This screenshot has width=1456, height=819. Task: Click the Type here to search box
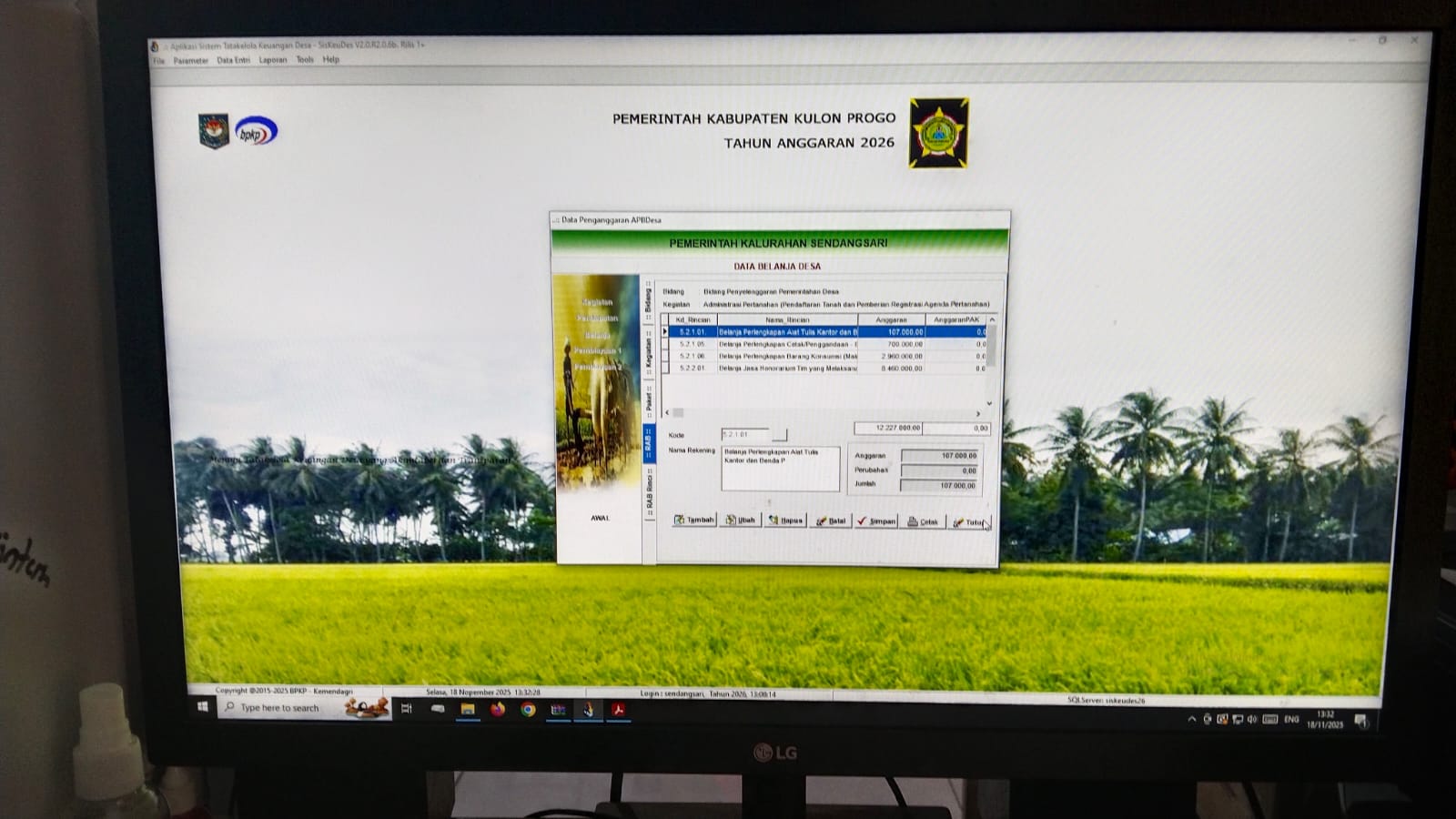click(282, 708)
